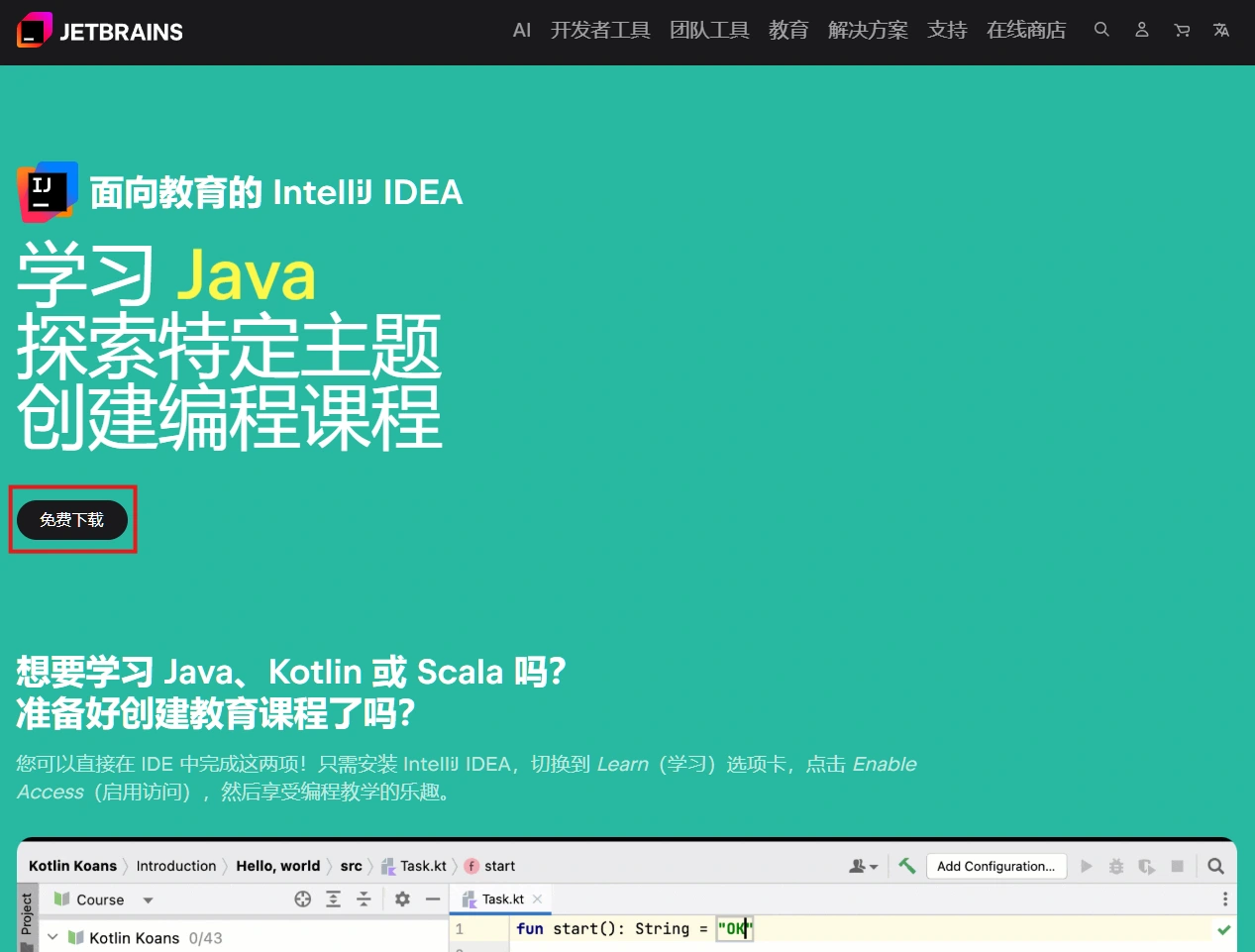Viewport: 1255px width, 952px height.
Task: Click the IDE search magnifier icon
Action: point(1215,866)
